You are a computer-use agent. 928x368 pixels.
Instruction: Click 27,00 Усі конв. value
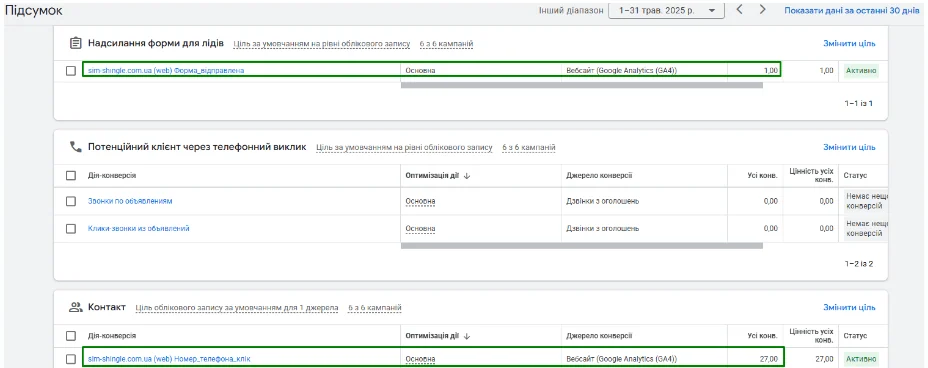[x=768, y=359]
